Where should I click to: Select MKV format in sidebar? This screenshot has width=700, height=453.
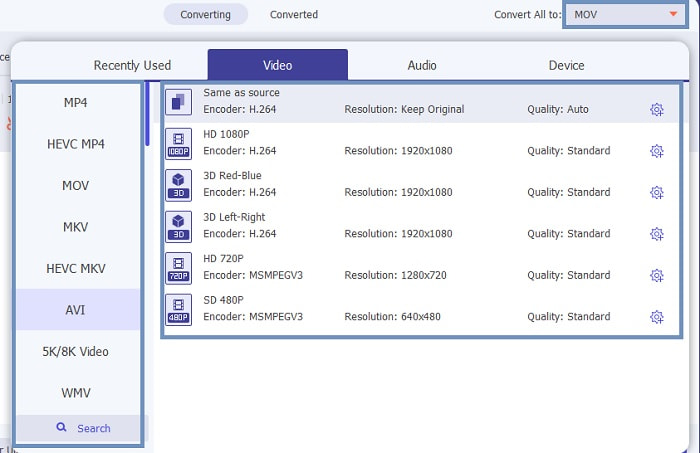click(x=75, y=227)
